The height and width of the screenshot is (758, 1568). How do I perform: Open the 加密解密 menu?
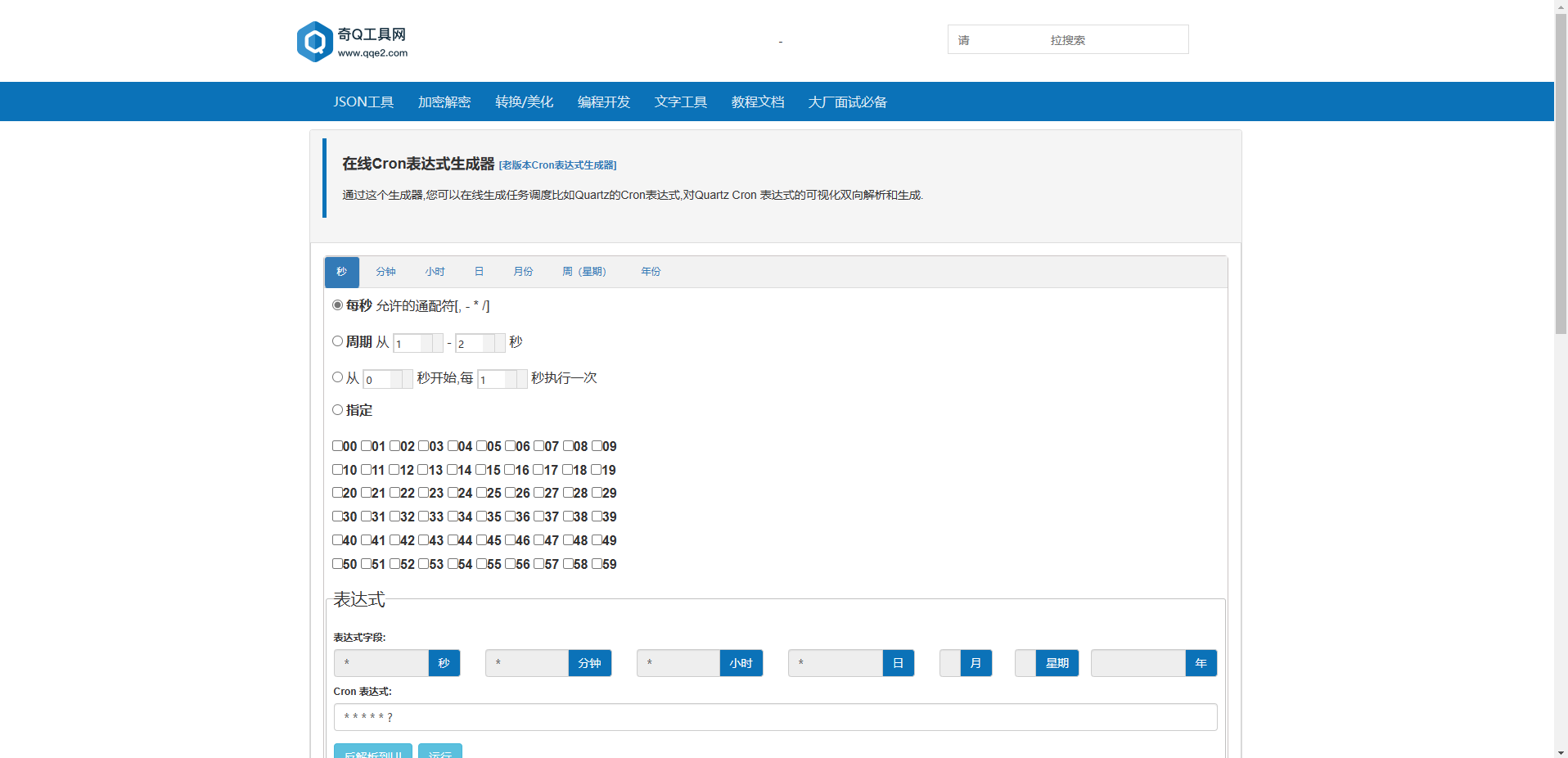point(444,102)
